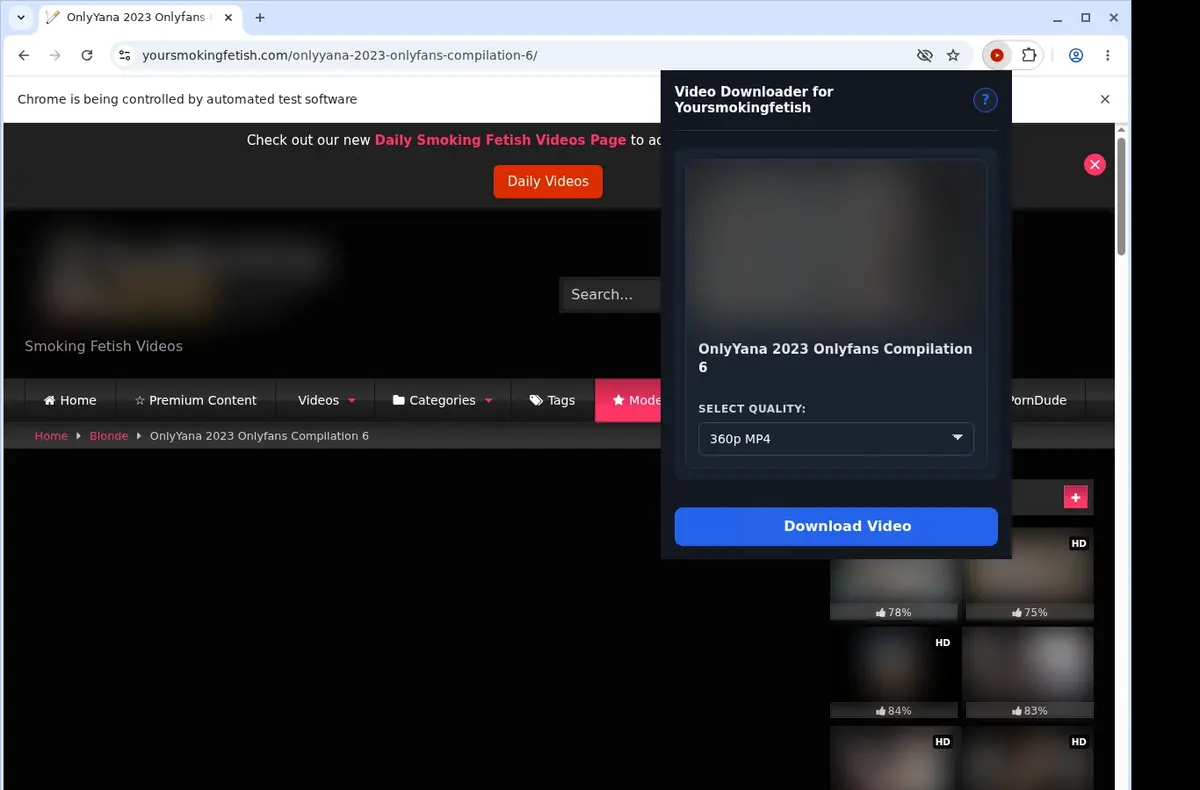The image size is (1200, 790).
Task: Minimize the Chrome window
Action: [1059, 17]
